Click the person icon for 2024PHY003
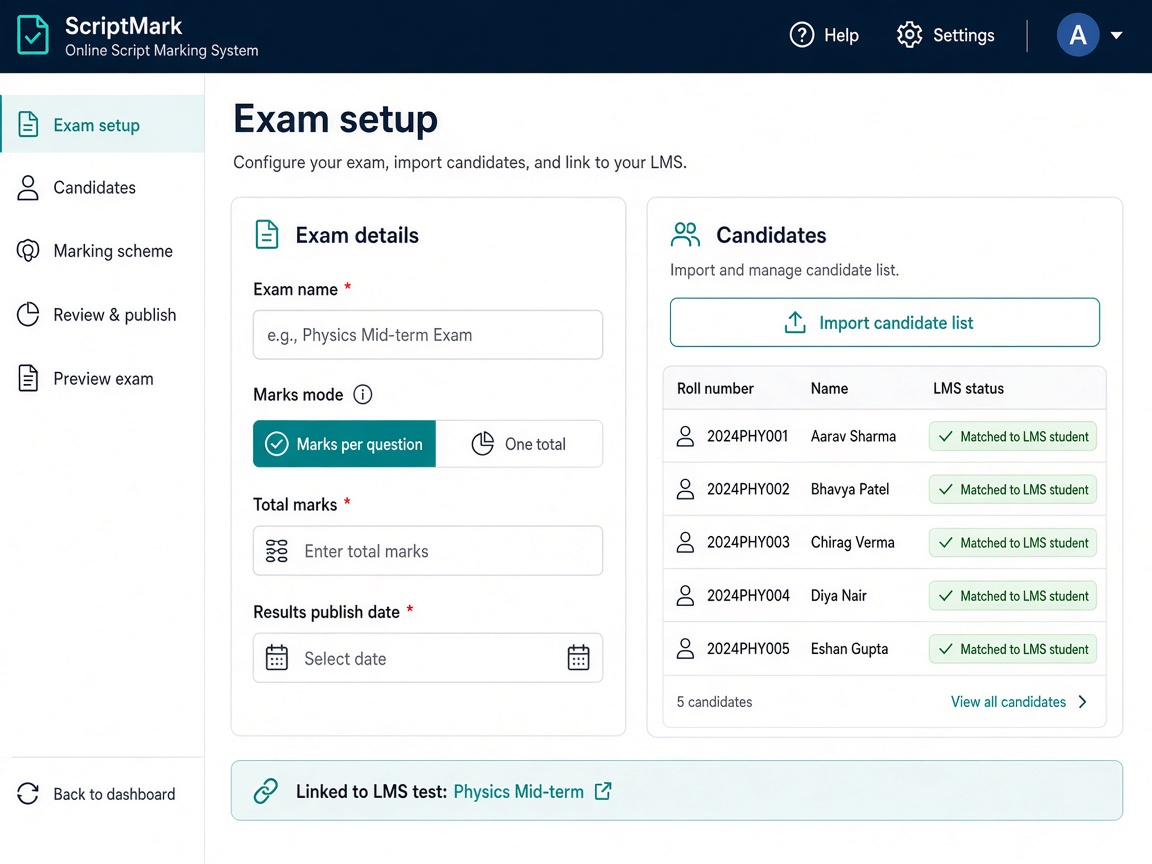 (685, 542)
